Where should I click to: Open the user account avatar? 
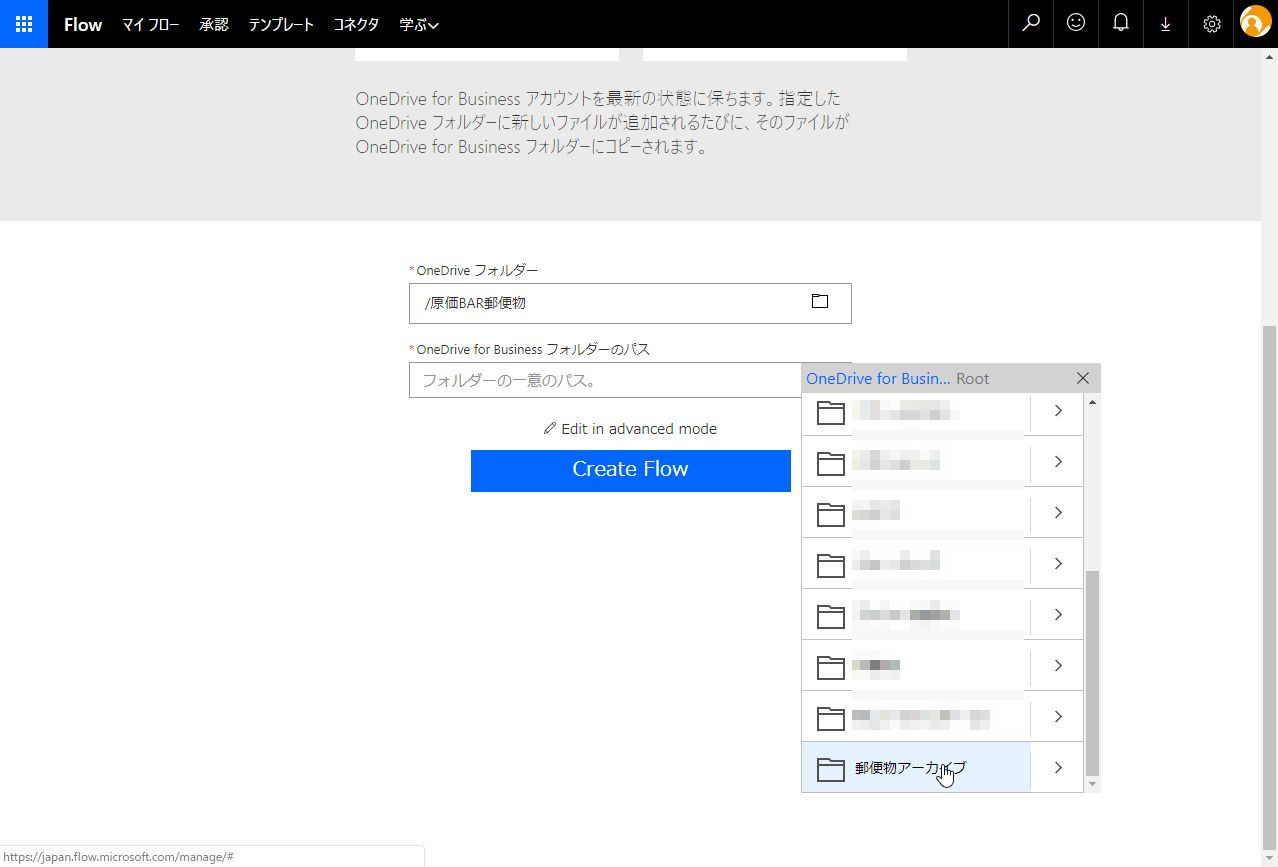1255,22
